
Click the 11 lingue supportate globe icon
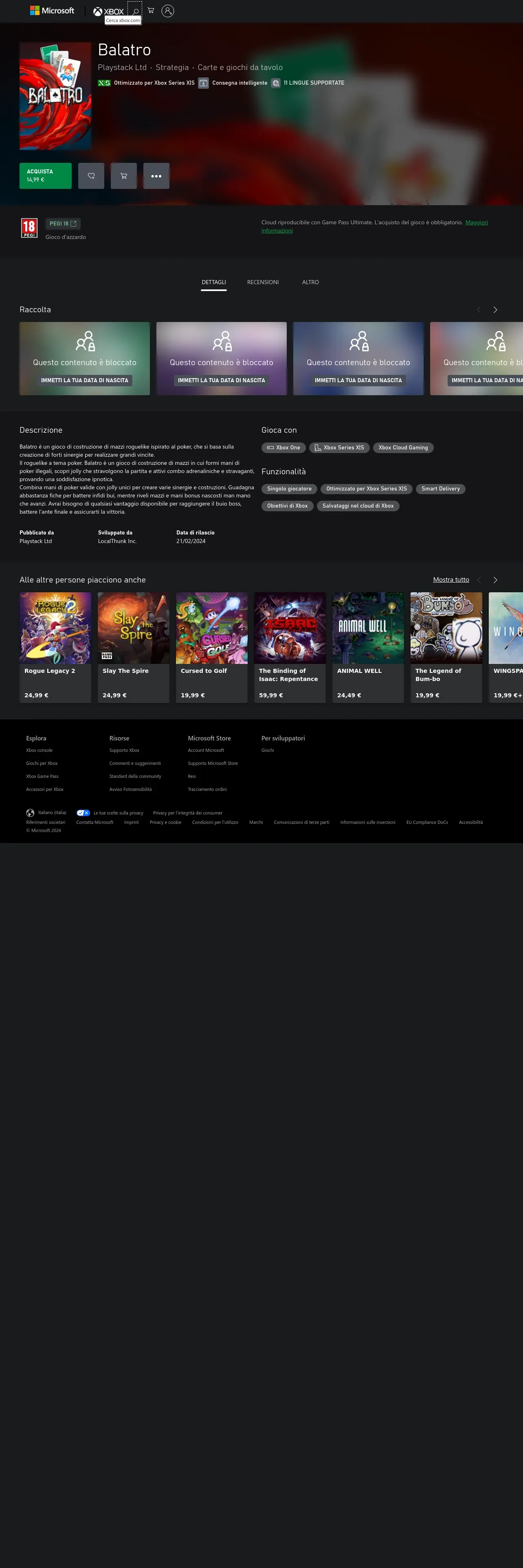click(276, 83)
